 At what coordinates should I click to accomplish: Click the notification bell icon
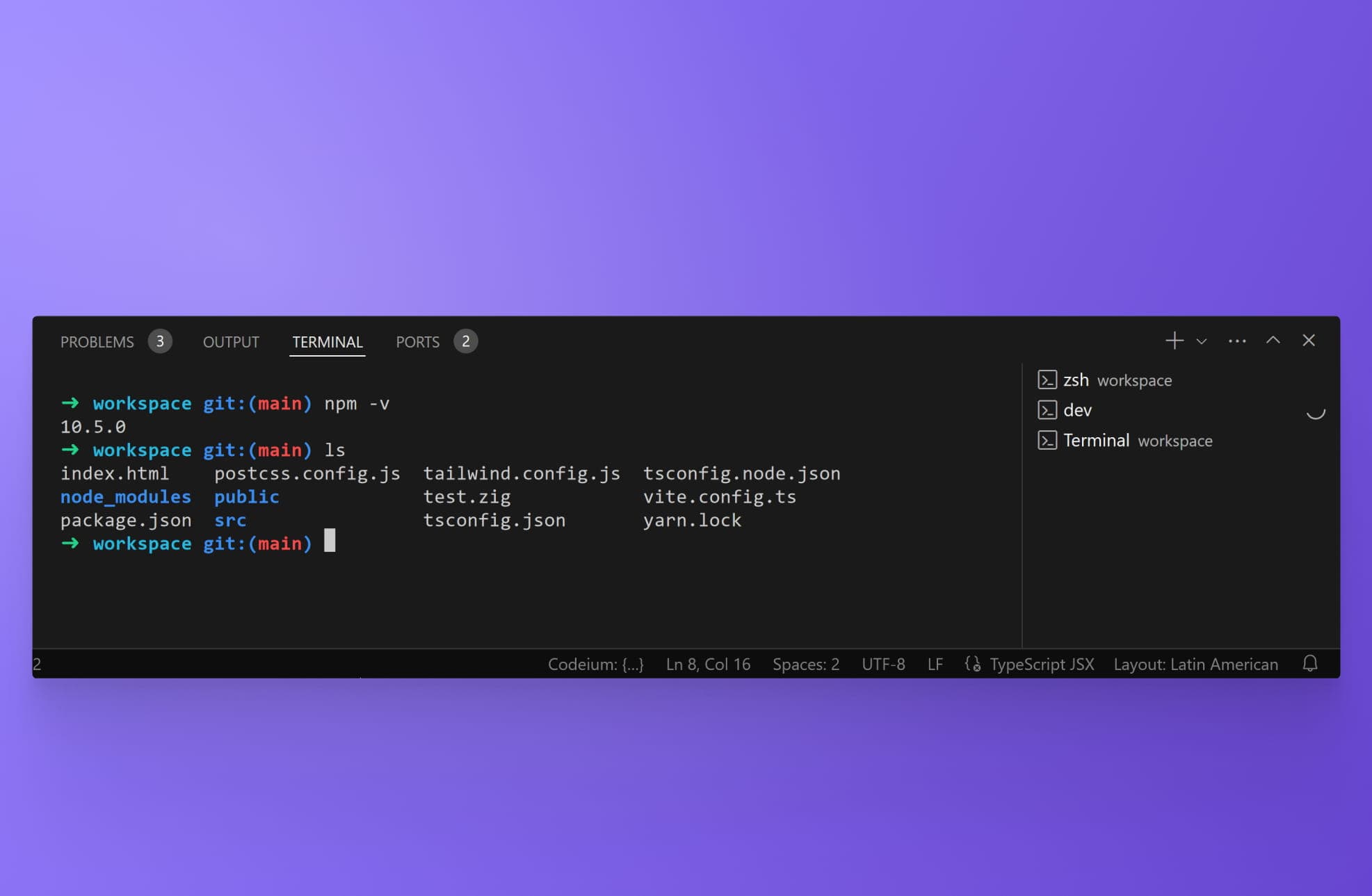point(1310,663)
